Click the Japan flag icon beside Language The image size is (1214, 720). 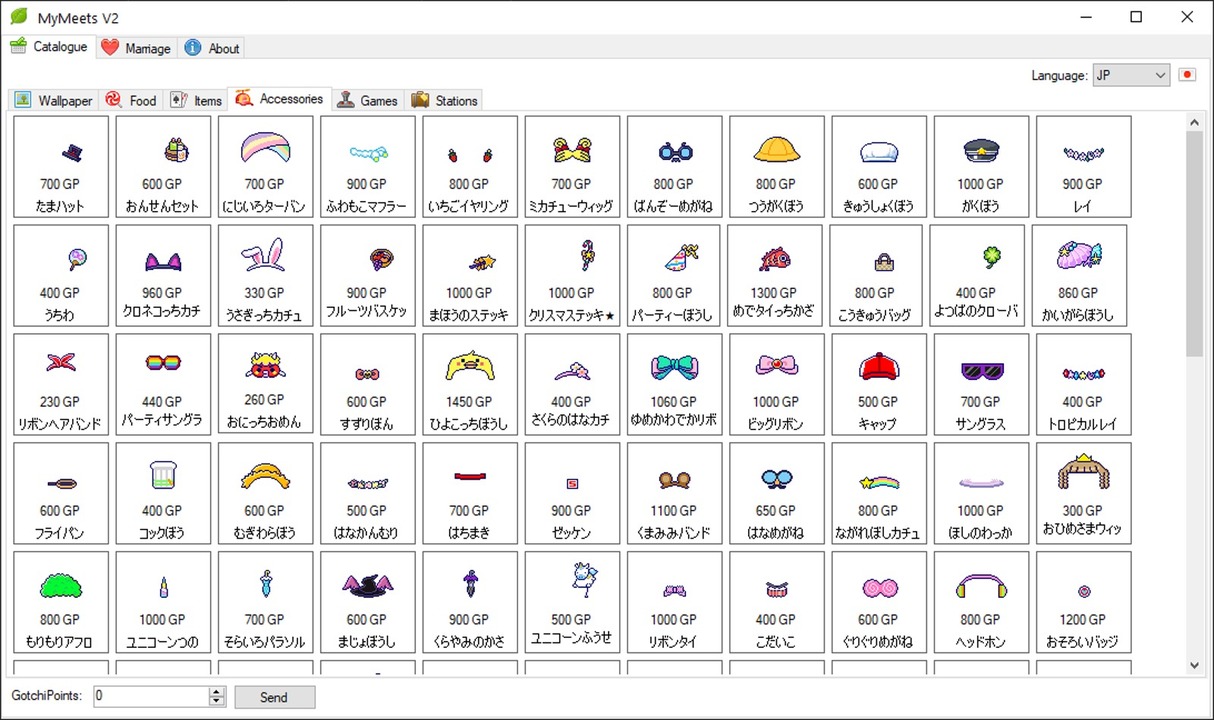pyautogui.click(x=1187, y=75)
